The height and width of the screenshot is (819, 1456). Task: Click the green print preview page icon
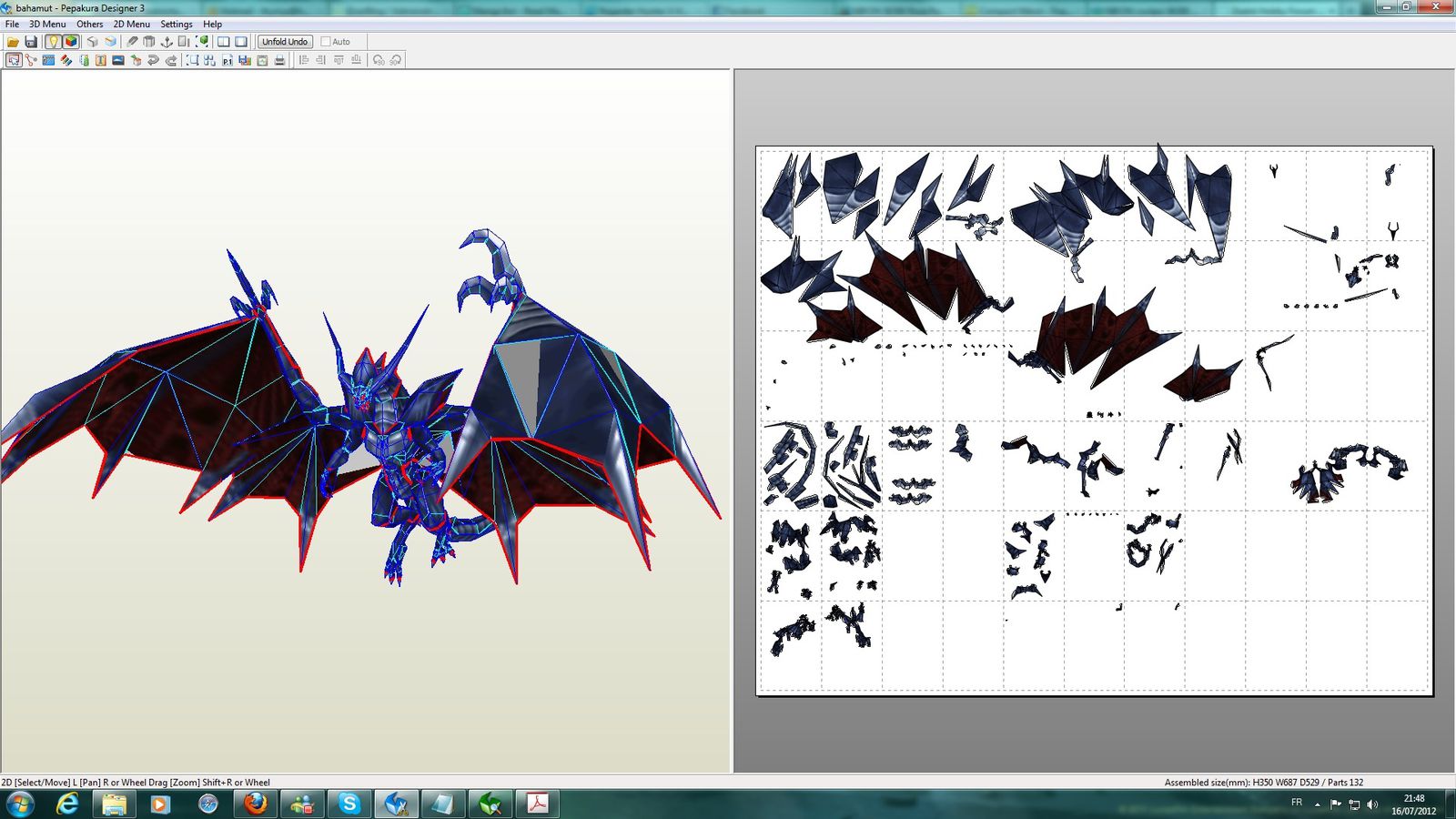262,60
